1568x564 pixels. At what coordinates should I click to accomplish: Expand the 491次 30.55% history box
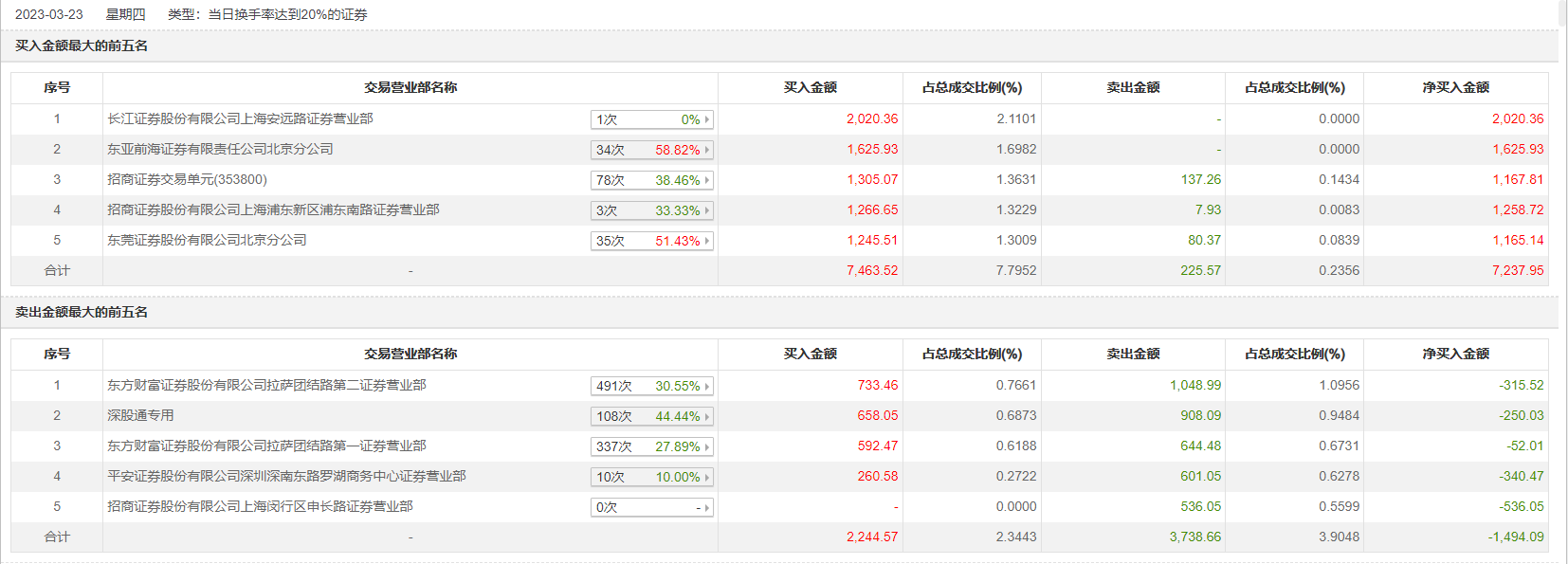coord(651,386)
